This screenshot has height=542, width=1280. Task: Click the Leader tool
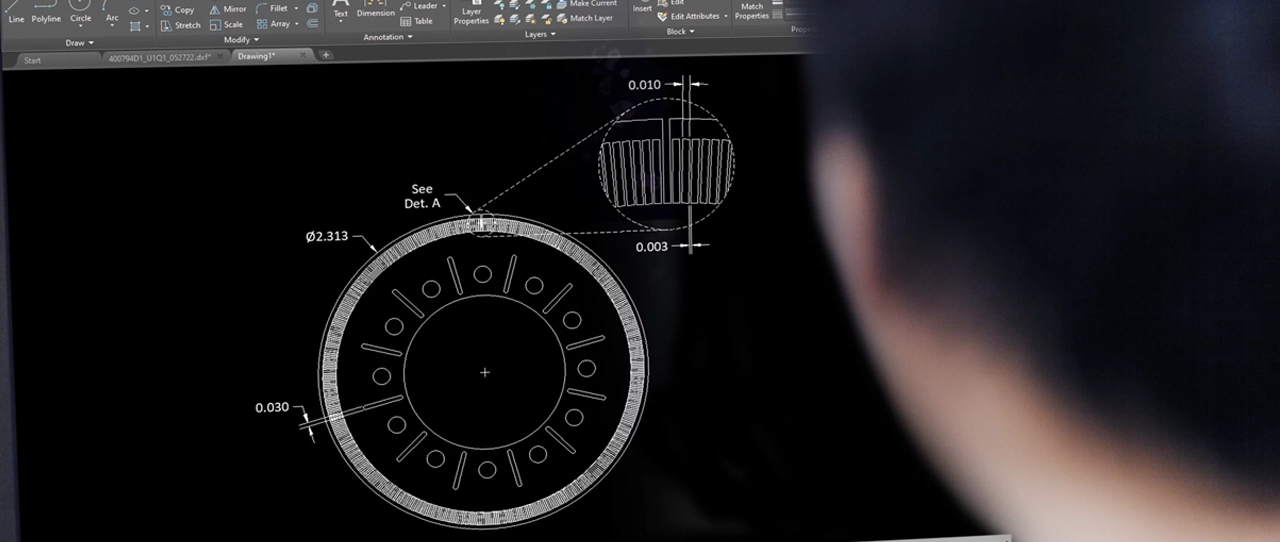pos(418,6)
